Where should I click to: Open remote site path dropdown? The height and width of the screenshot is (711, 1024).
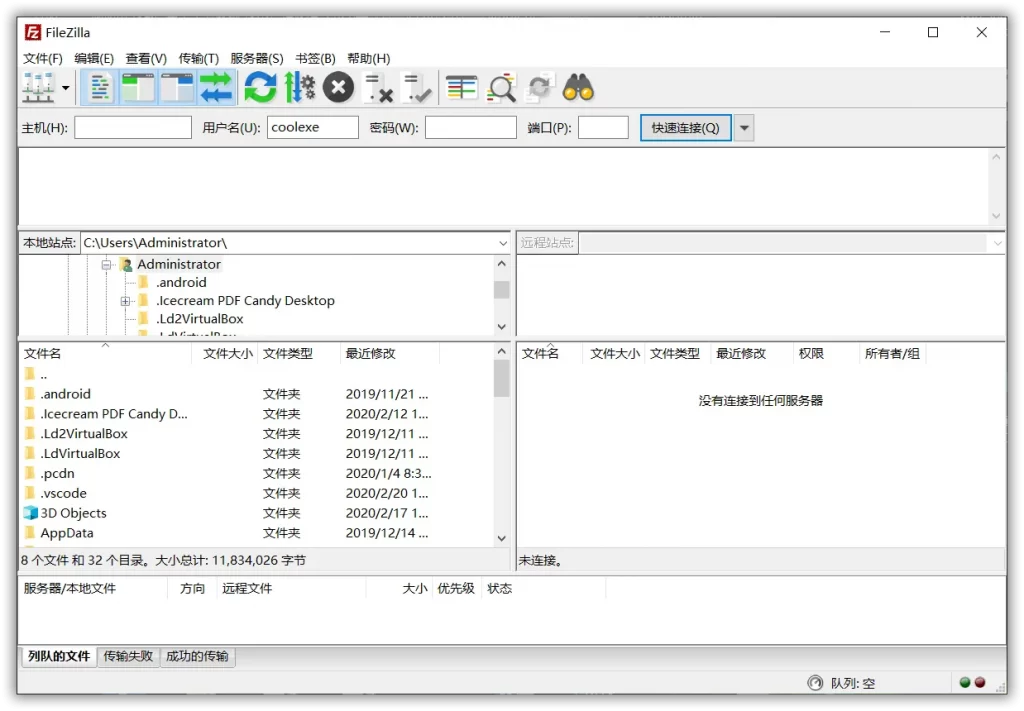click(x=998, y=243)
